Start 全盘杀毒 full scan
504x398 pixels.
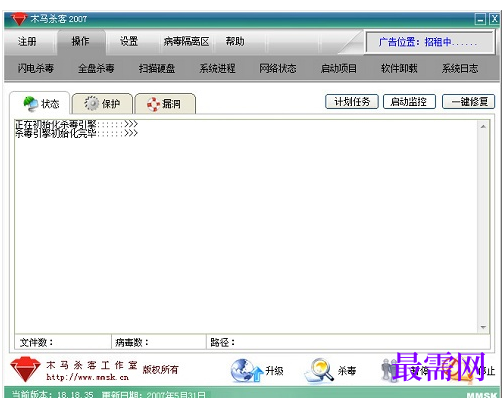tap(96, 69)
